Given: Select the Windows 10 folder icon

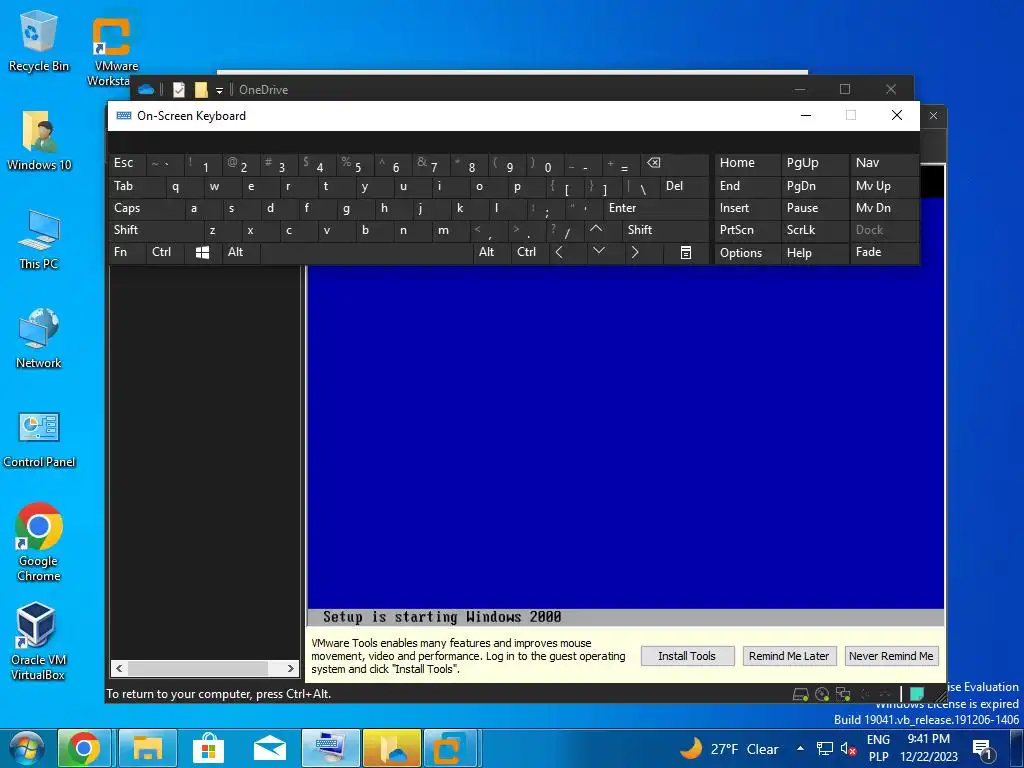Looking at the screenshot, I should click(x=39, y=140).
